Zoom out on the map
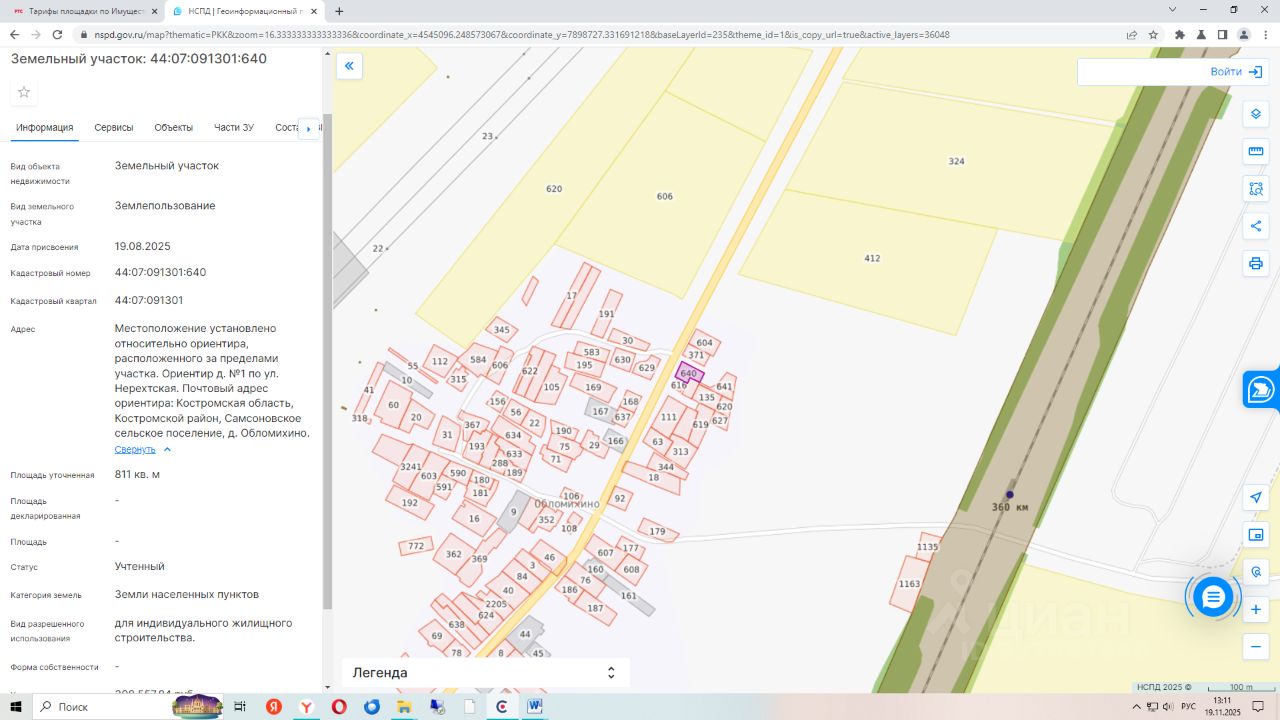The width and height of the screenshot is (1280, 720). 1256,647
